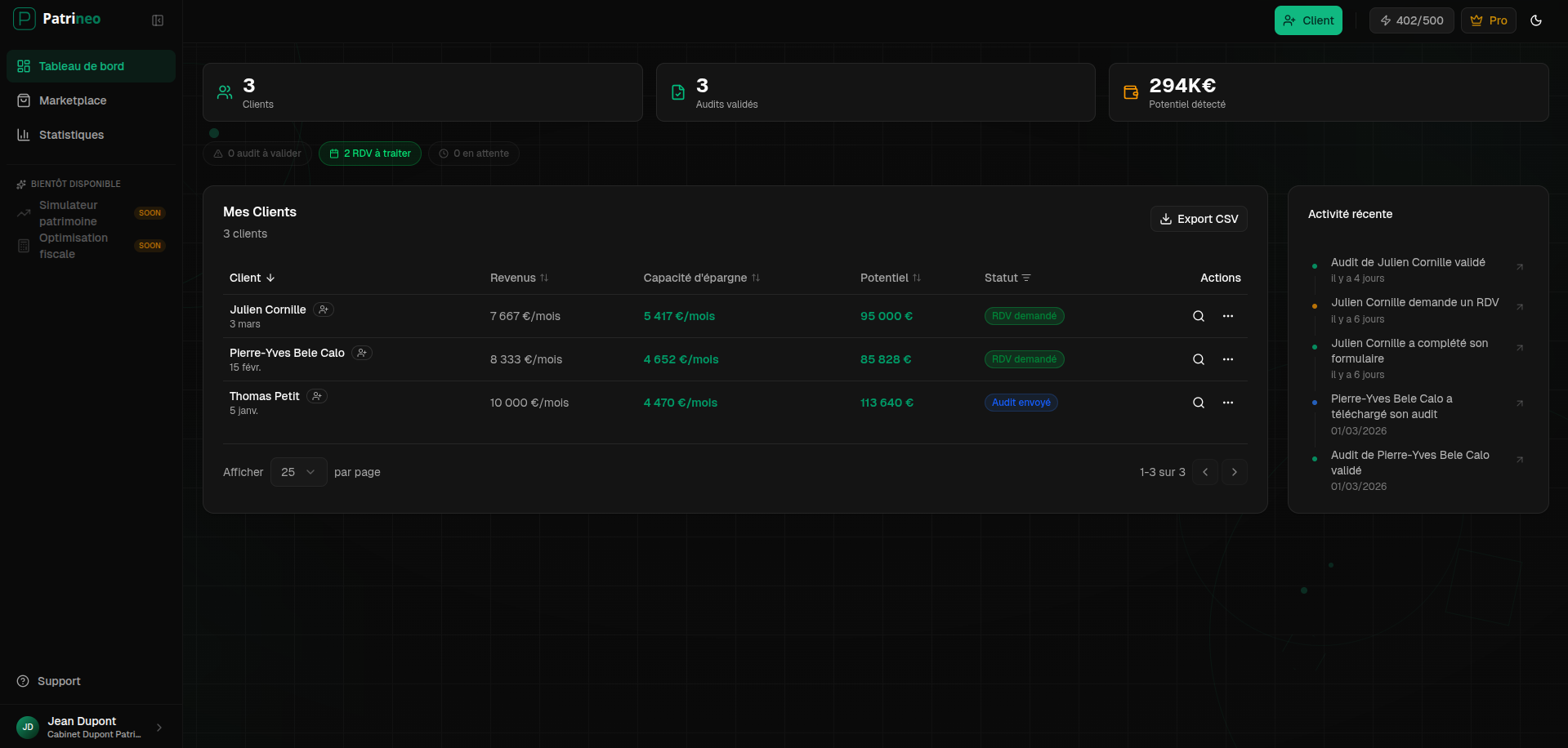Toggle the '2 RDV à traiter' filter chip
The image size is (1568, 748).
[x=369, y=154]
